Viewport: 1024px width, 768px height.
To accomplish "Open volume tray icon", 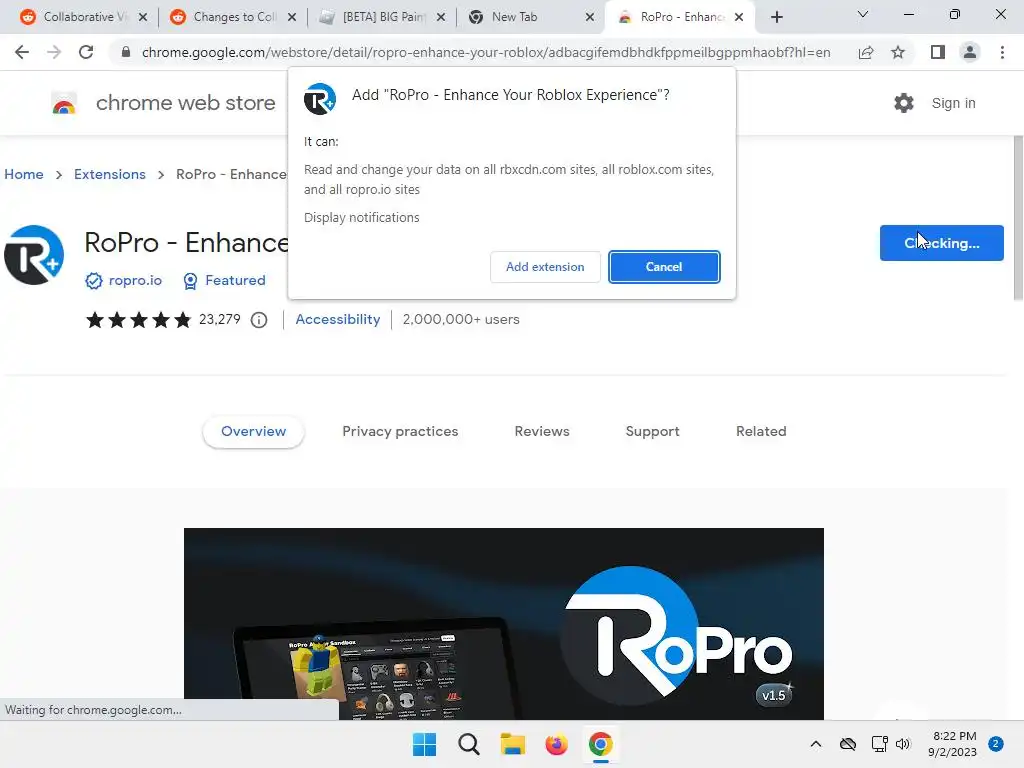I will pos(903,744).
